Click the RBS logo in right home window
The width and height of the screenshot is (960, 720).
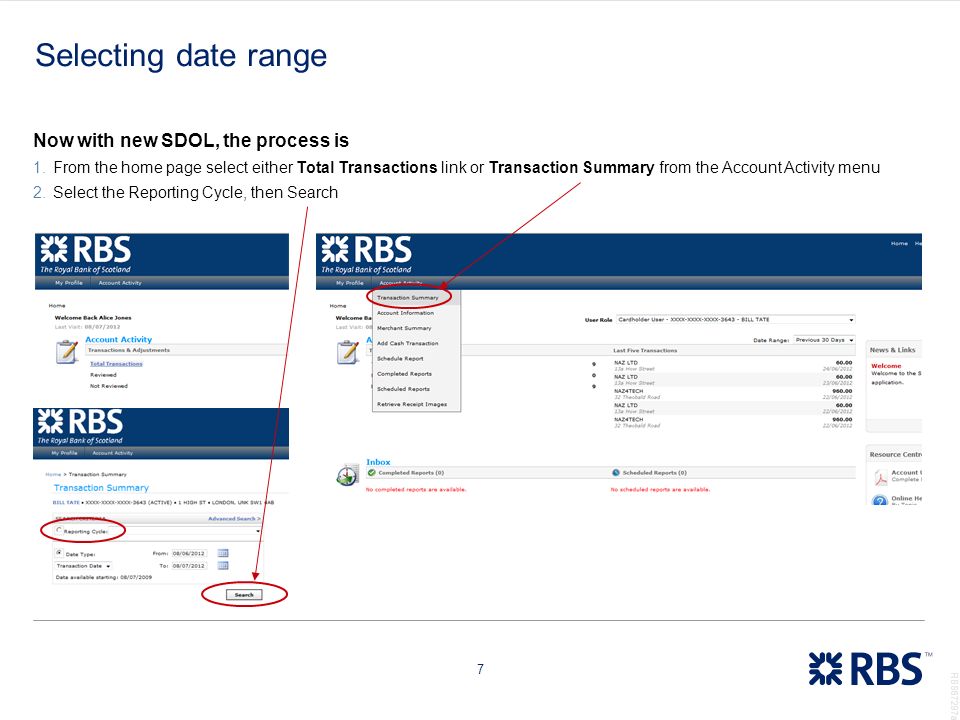367,254
